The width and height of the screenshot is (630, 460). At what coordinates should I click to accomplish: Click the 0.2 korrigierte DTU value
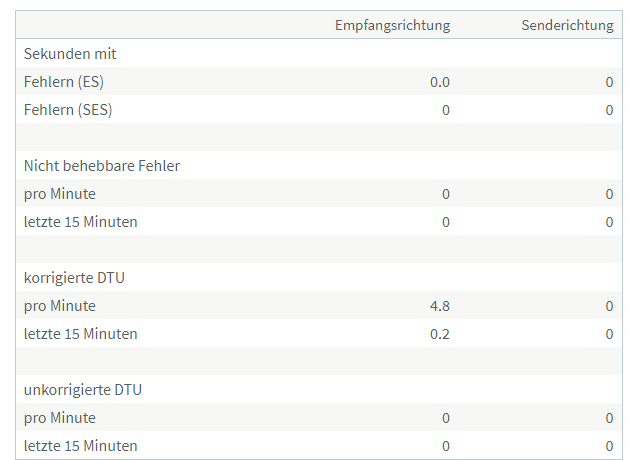pos(440,334)
